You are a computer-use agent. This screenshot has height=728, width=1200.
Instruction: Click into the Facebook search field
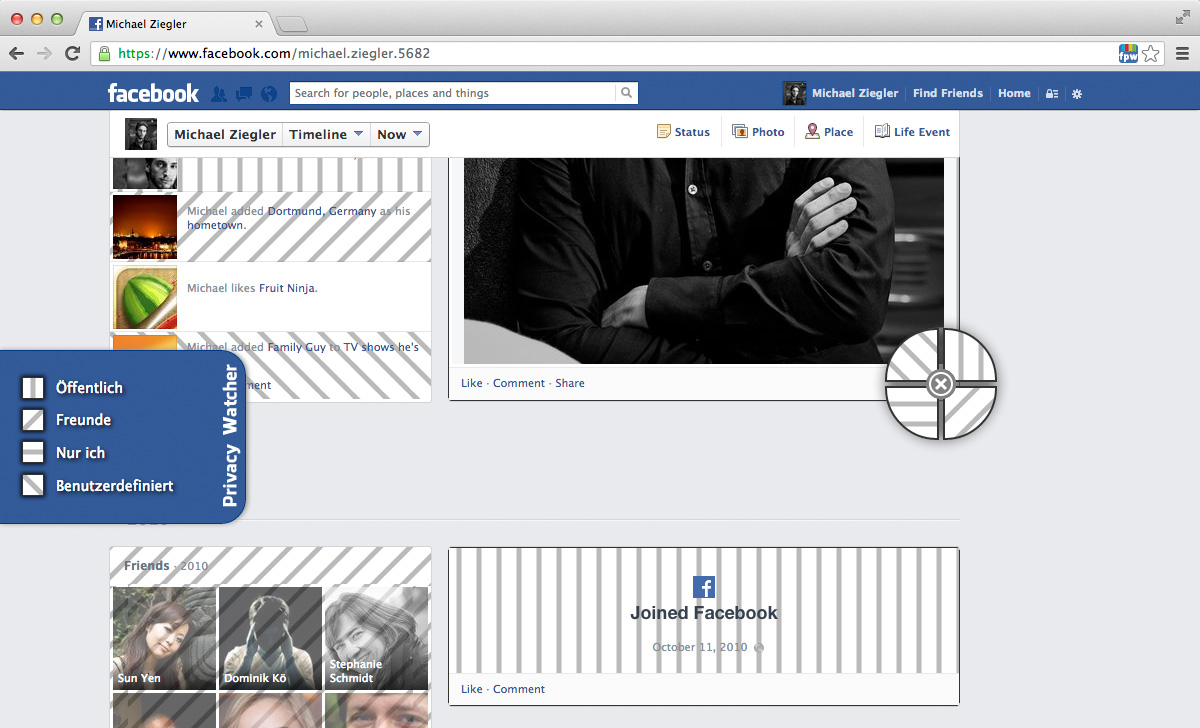(x=452, y=93)
